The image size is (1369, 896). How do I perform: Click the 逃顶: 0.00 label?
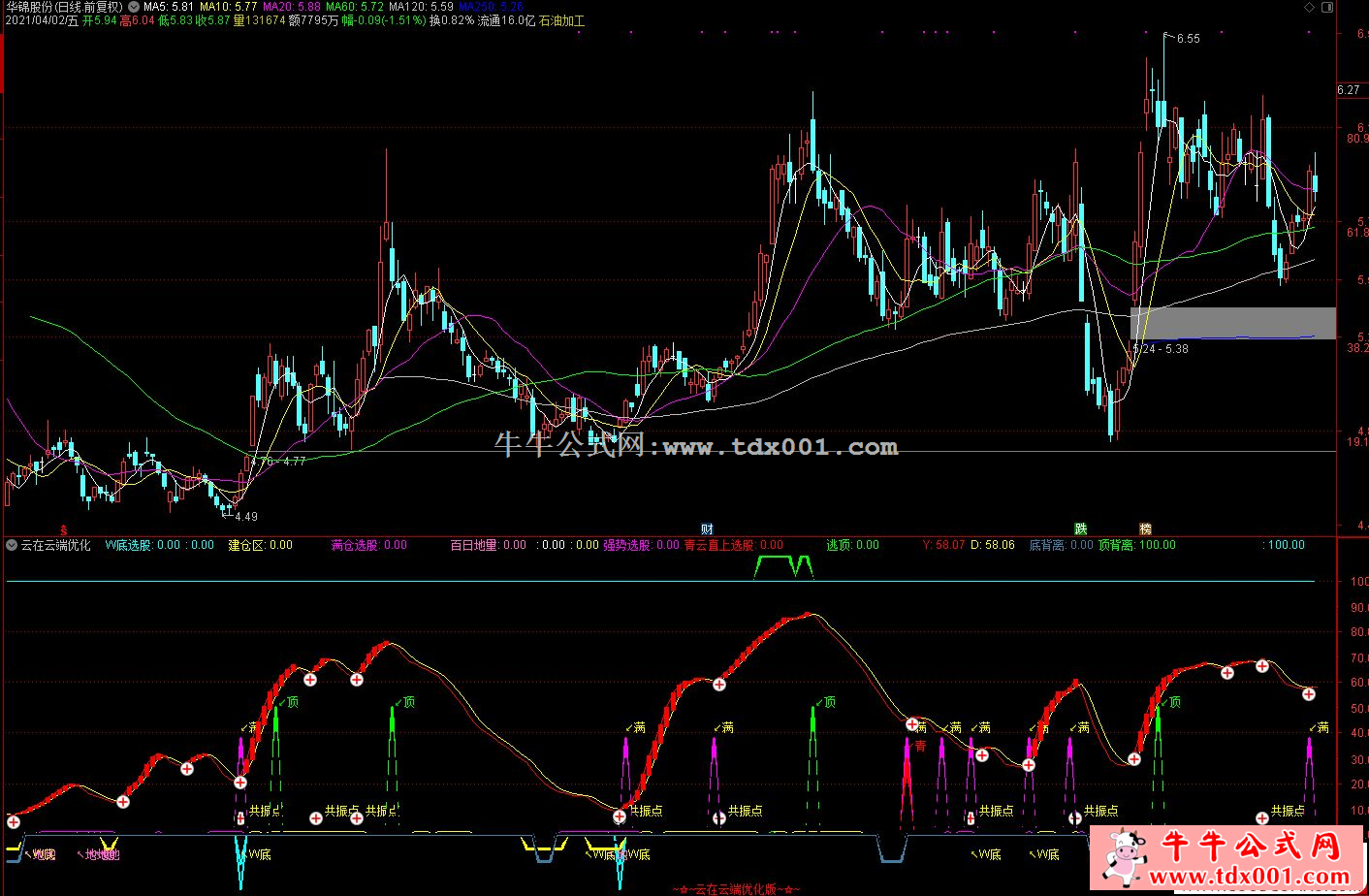coord(853,545)
